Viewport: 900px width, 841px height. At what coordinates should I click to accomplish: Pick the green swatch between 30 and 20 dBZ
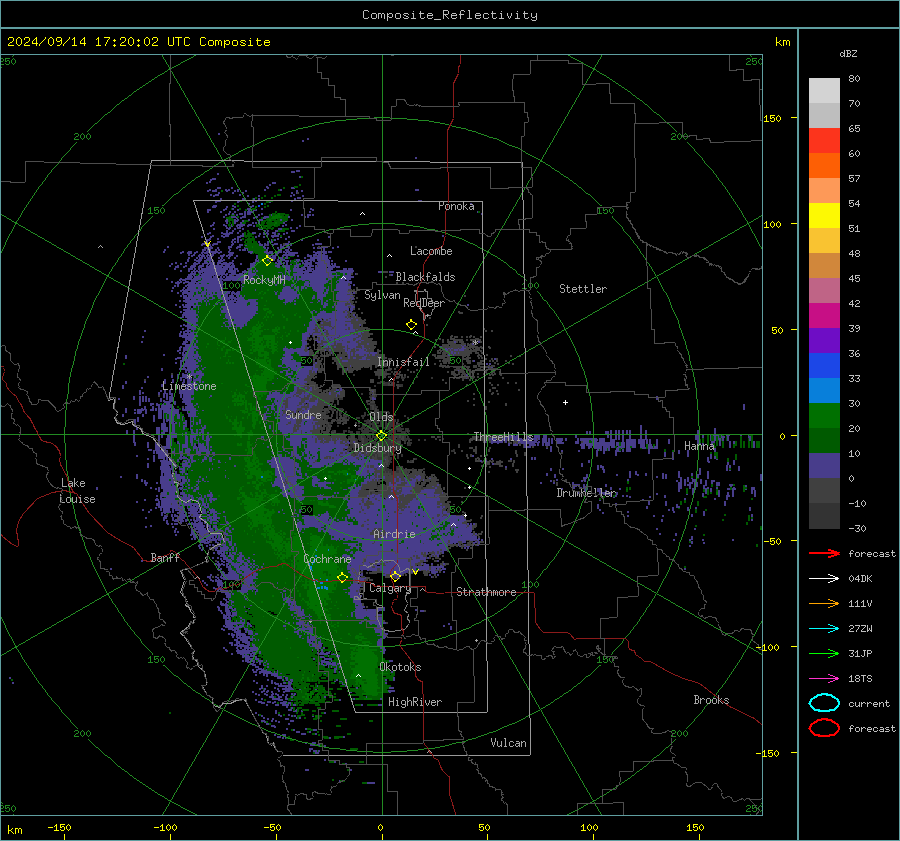click(824, 416)
